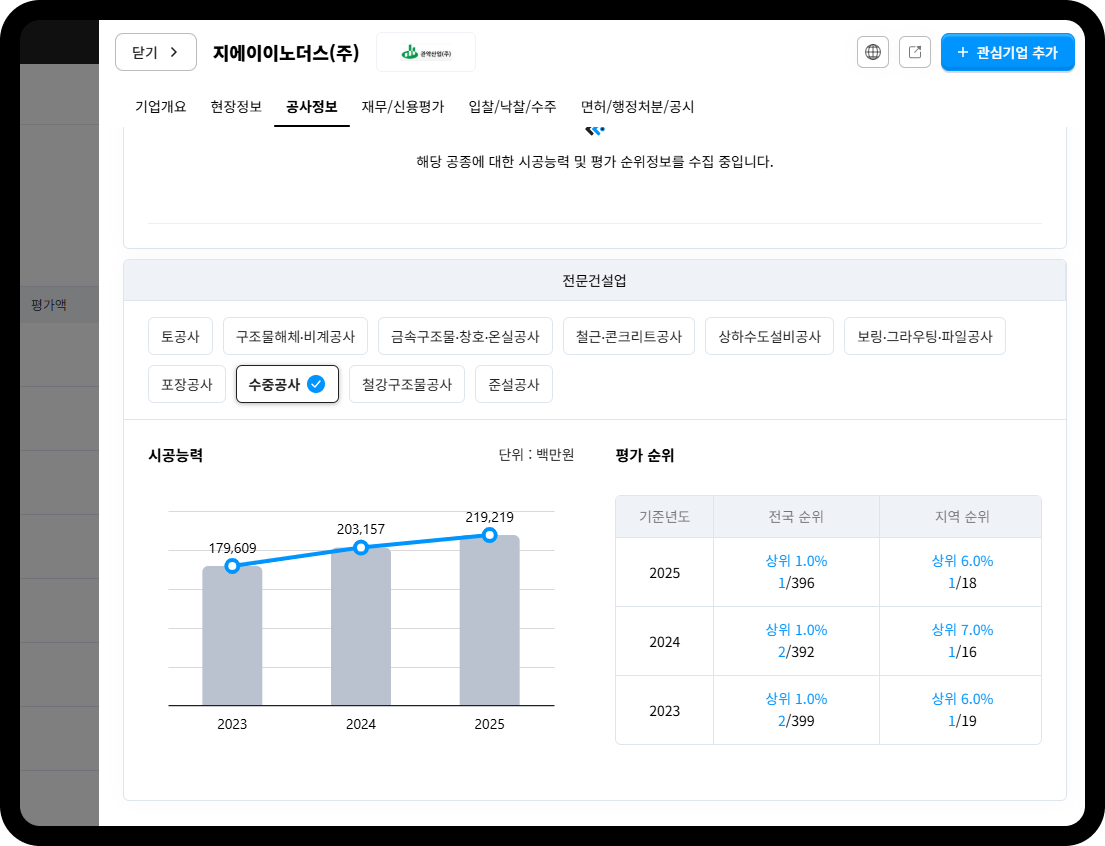Click the 2023 national rank 2/399

point(796,721)
